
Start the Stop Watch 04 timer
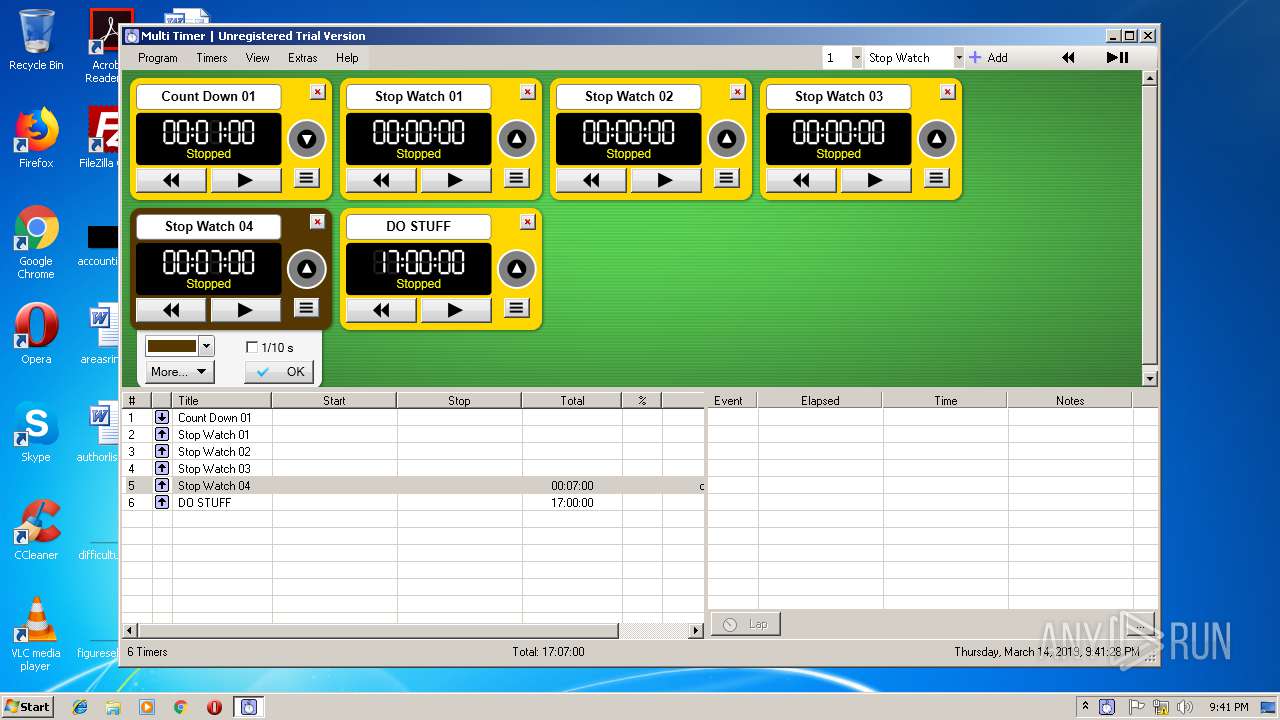[x=245, y=310]
